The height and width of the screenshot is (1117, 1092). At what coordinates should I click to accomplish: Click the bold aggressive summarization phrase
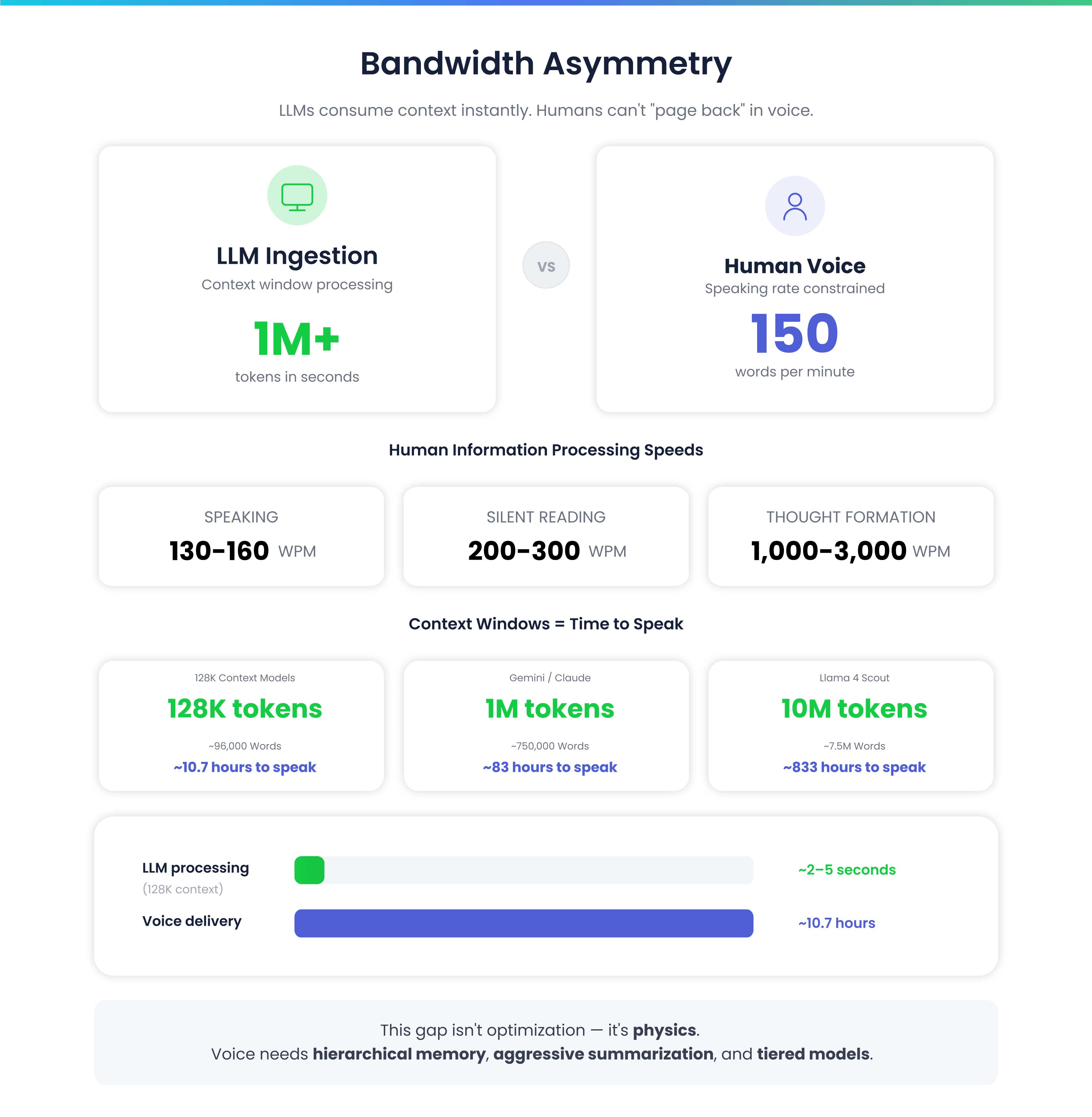click(x=603, y=1054)
